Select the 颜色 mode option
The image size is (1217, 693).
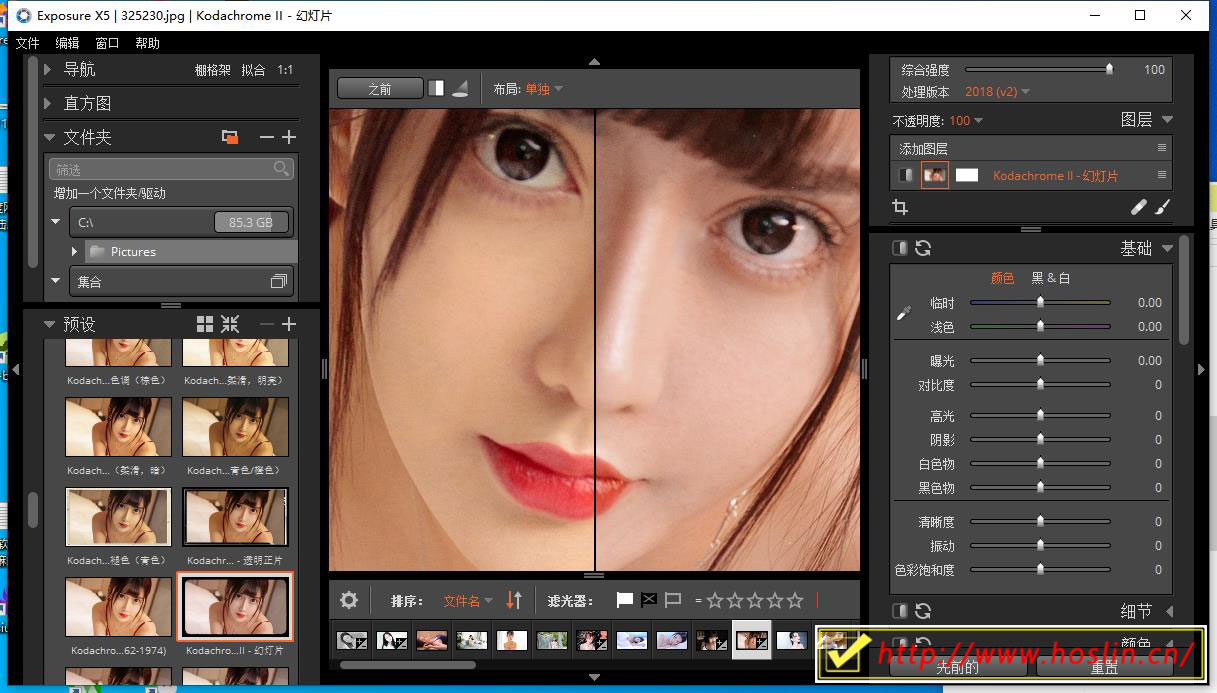click(x=1002, y=278)
